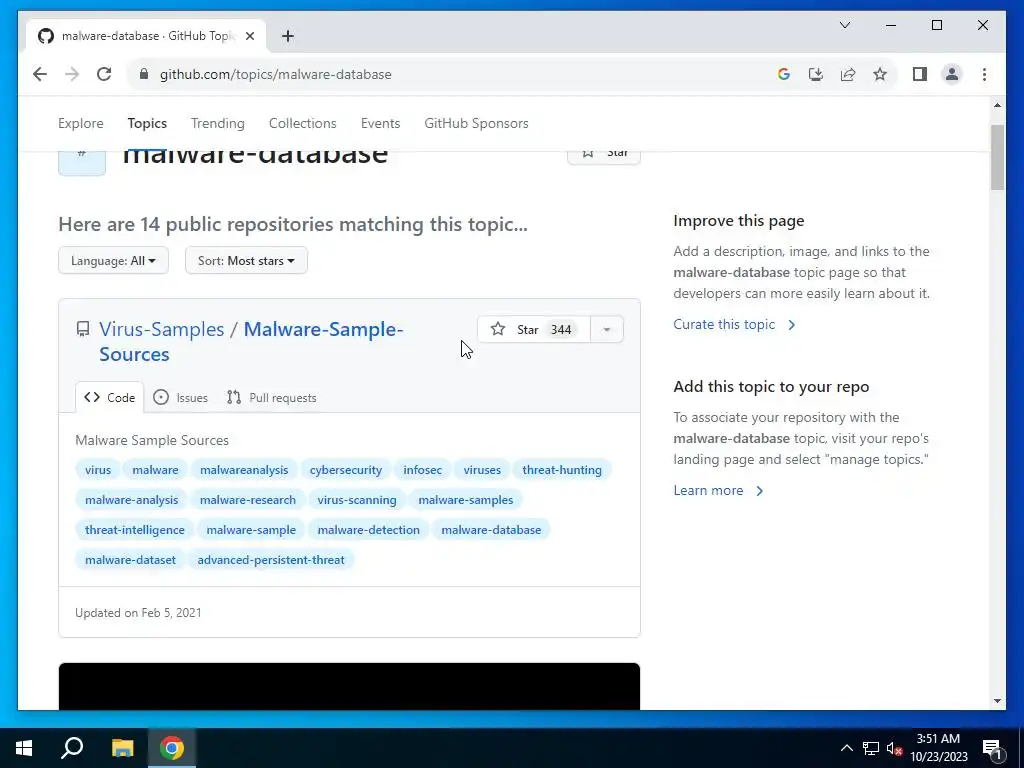Click the repository icon beside Virus-Samples
The image size is (1024, 768).
(x=83, y=329)
